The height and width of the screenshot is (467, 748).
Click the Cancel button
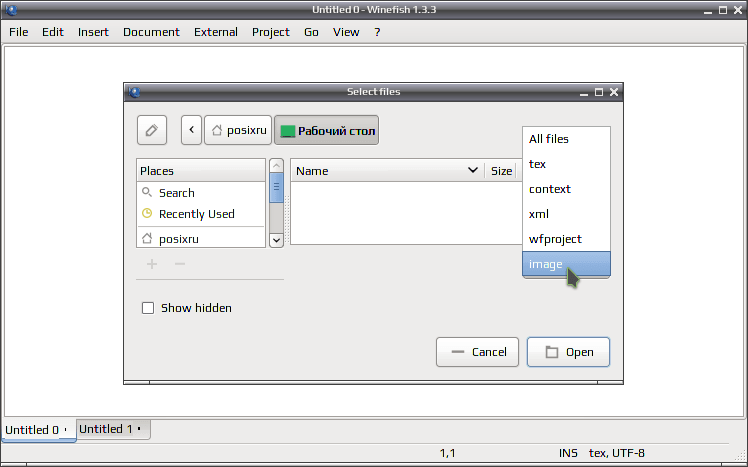[477, 352]
